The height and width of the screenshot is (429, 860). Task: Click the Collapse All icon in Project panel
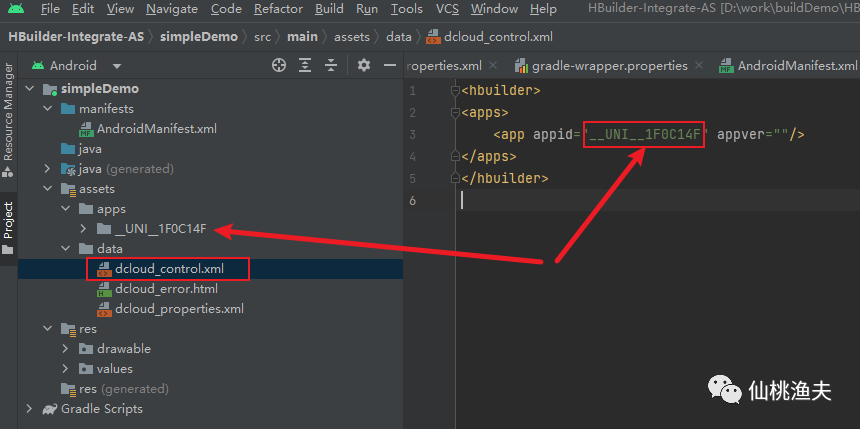(x=331, y=65)
